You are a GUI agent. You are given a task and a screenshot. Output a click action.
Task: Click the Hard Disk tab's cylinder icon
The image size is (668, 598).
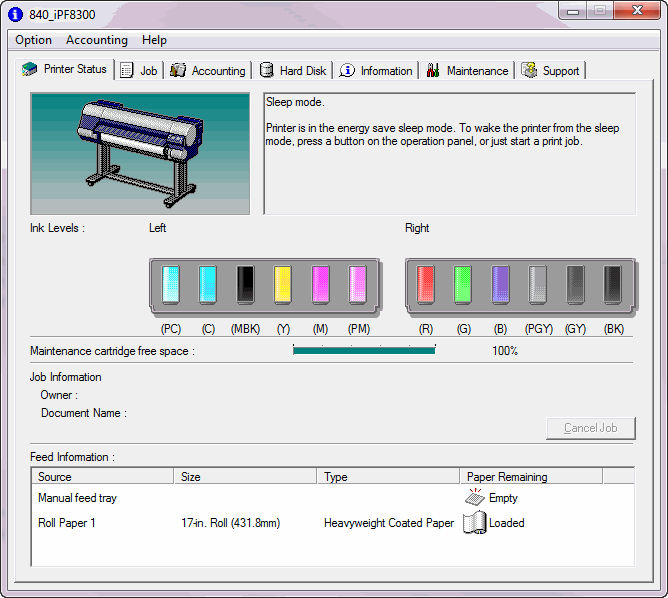tap(267, 70)
